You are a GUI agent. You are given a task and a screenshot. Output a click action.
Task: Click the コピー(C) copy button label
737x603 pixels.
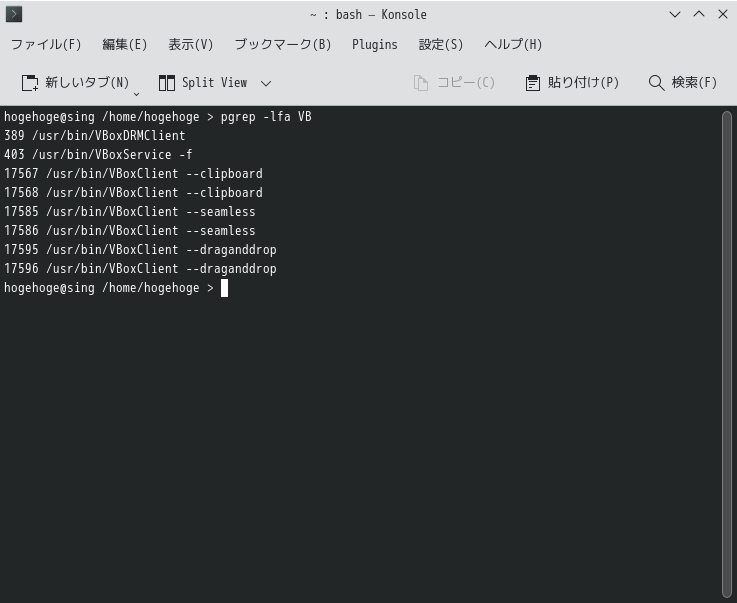click(x=466, y=82)
